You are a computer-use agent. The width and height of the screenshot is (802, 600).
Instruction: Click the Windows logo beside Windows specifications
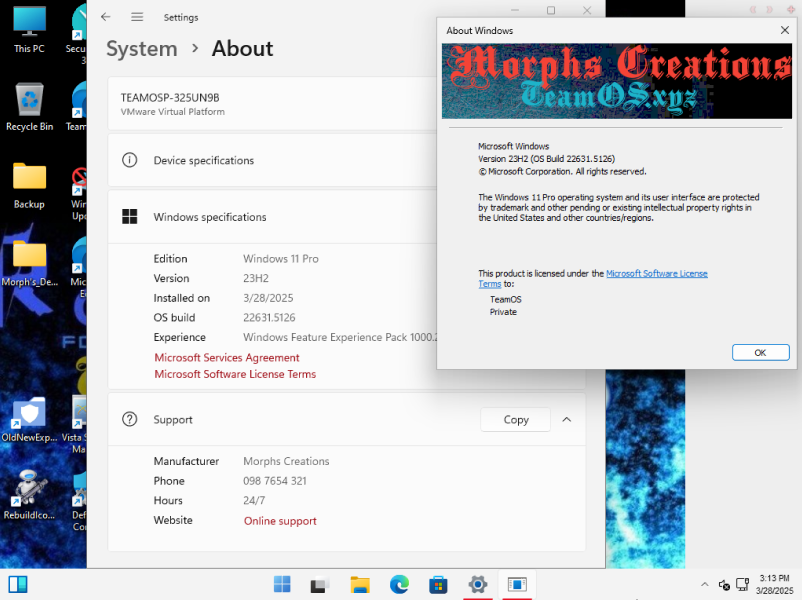[x=129, y=217]
